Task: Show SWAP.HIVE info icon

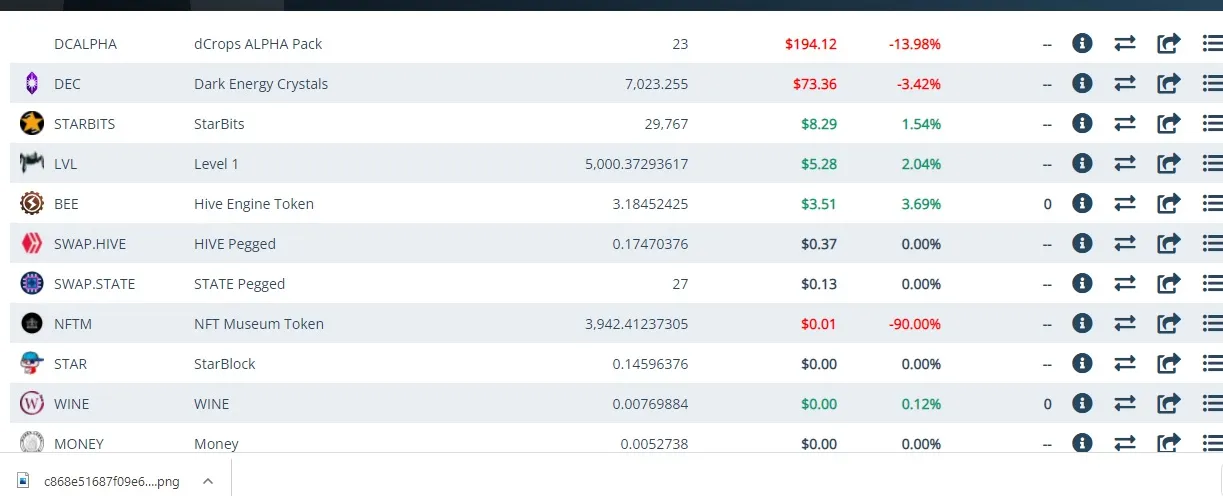Action: 1081,244
